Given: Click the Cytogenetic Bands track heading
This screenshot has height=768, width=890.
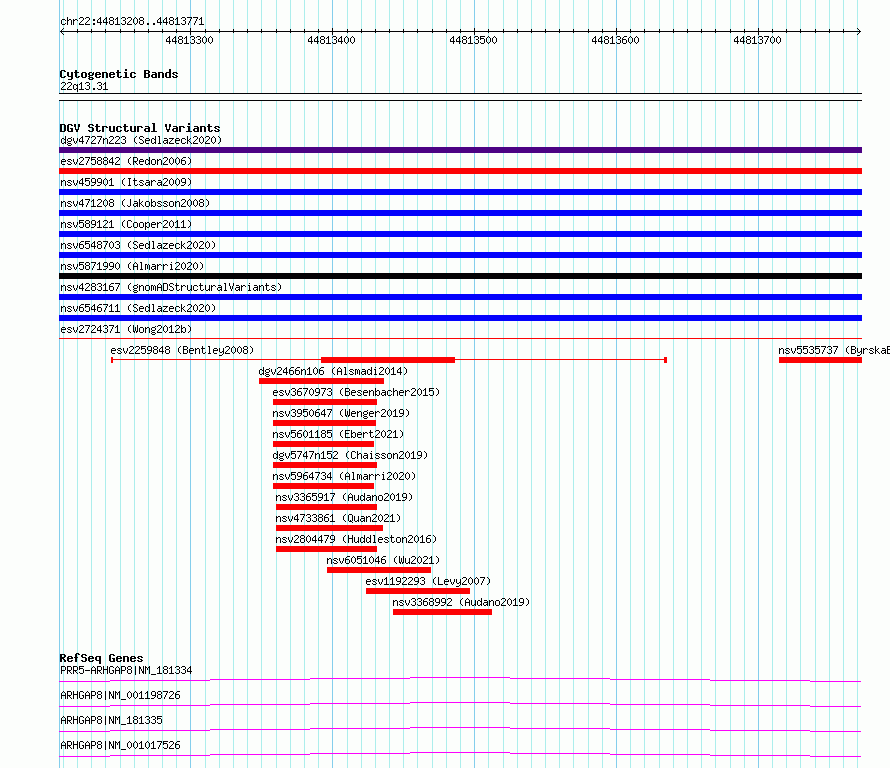Looking at the screenshot, I should [x=119, y=74].
